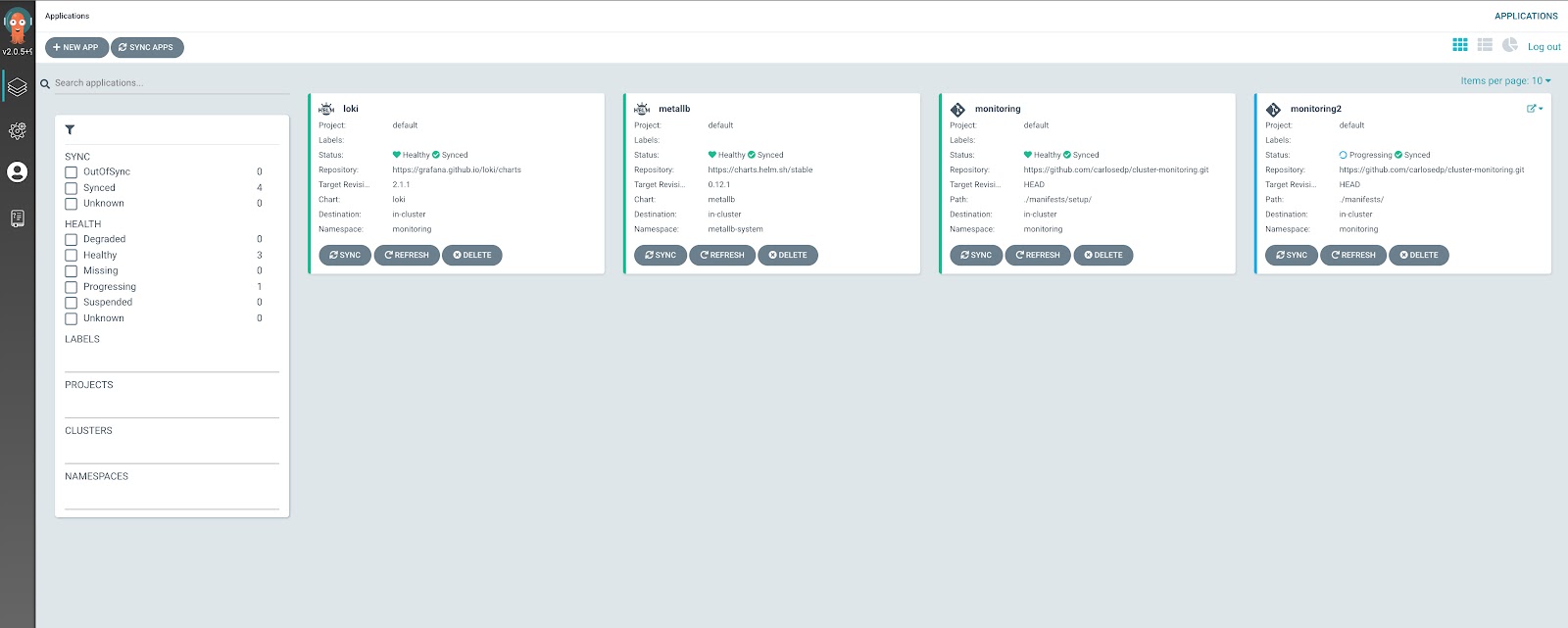Delete the metallb application

point(788,255)
